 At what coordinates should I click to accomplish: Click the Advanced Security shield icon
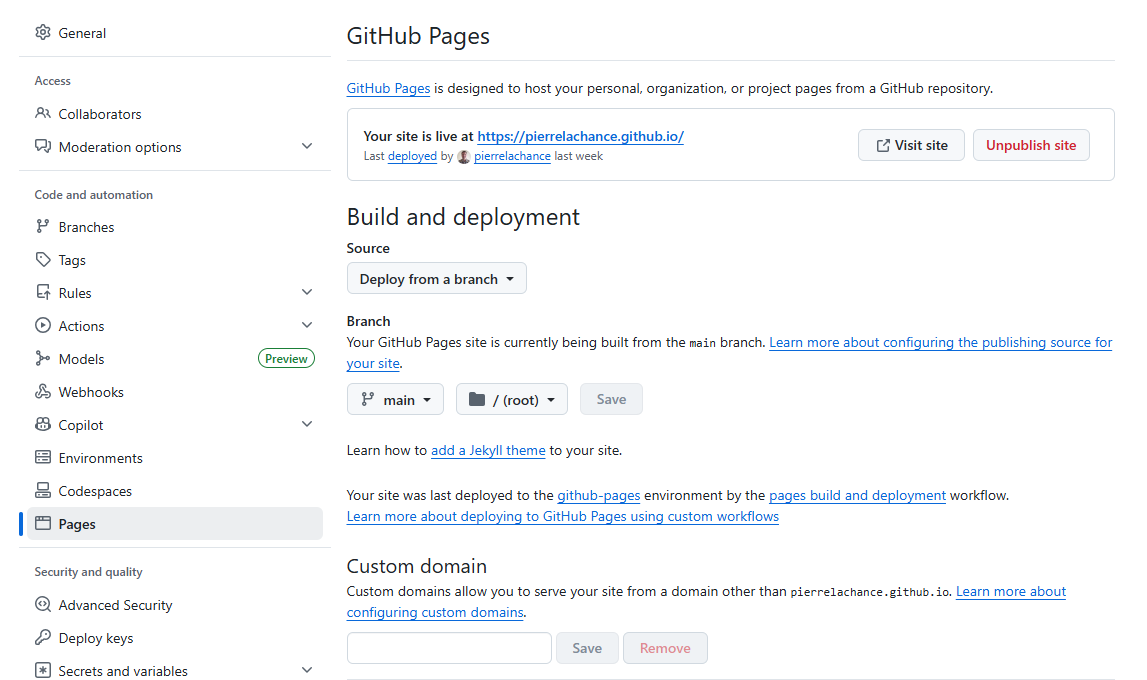pos(43,605)
